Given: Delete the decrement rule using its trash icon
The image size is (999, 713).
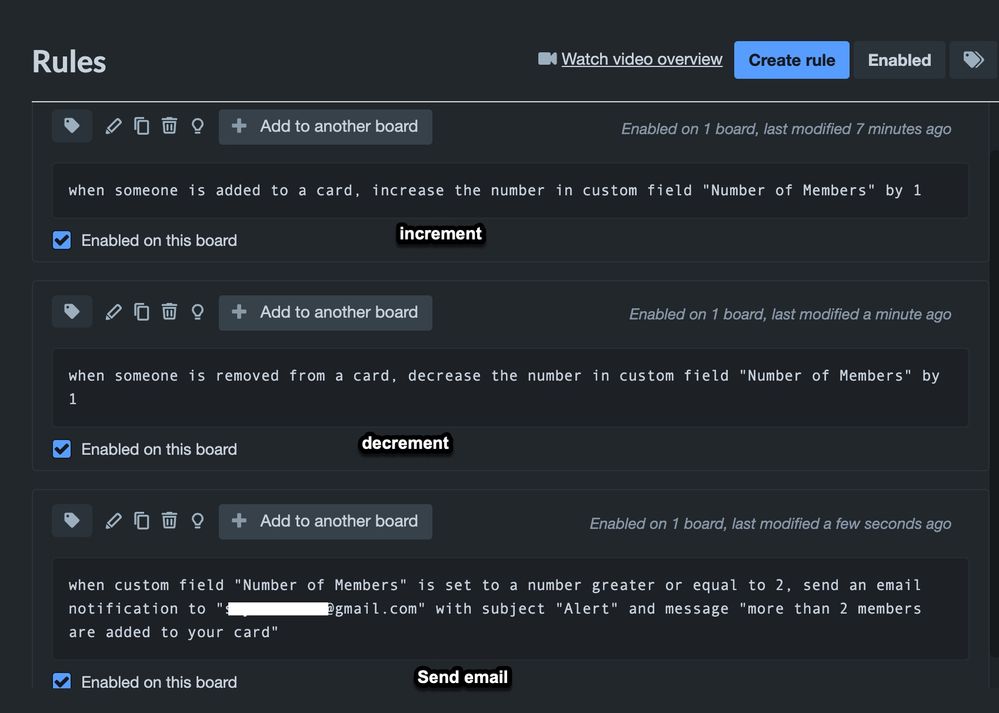Looking at the screenshot, I should pos(169,311).
